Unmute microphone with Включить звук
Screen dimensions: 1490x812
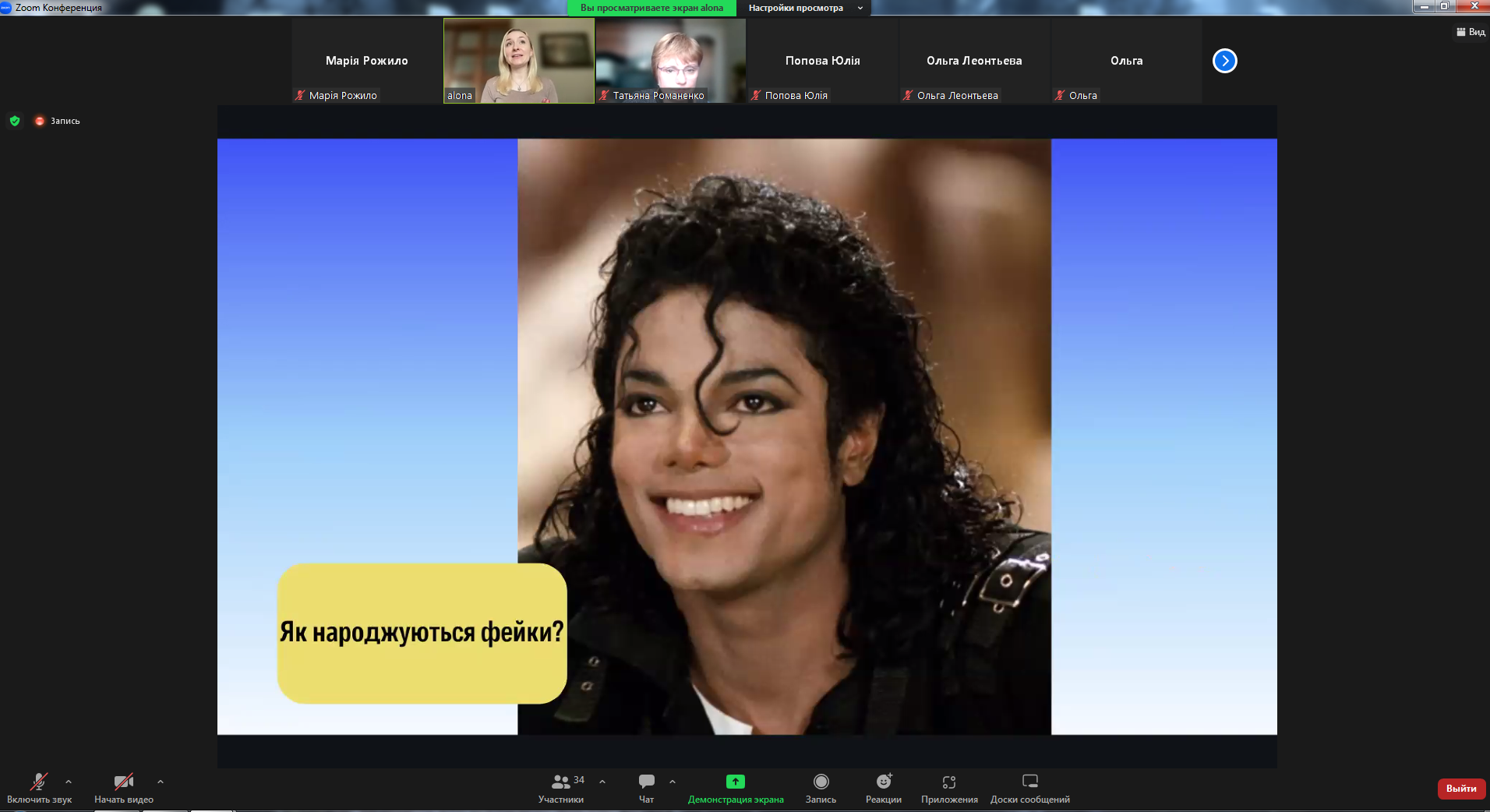(38, 782)
